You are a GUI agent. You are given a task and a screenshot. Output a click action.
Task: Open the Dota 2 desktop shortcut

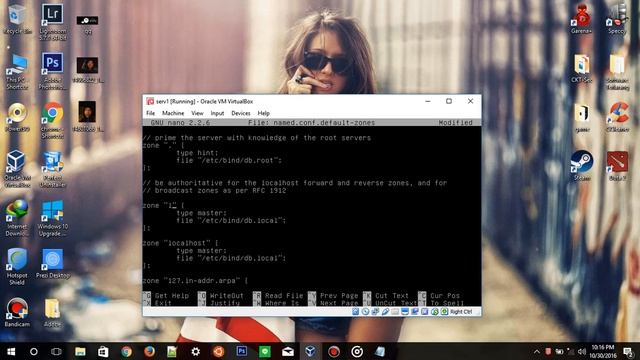pyautogui.click(x=617, y=165)
